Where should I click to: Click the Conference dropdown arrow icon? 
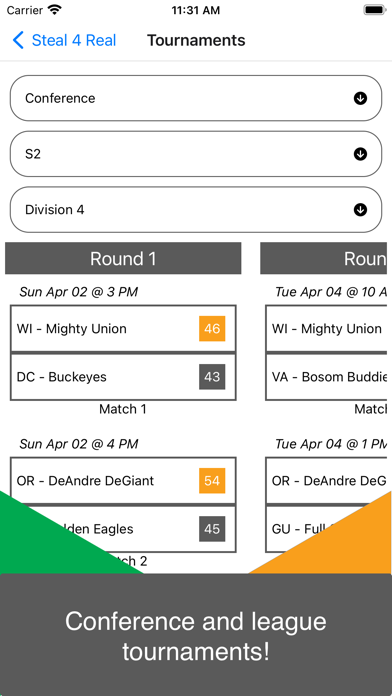[x=360, y=98]
